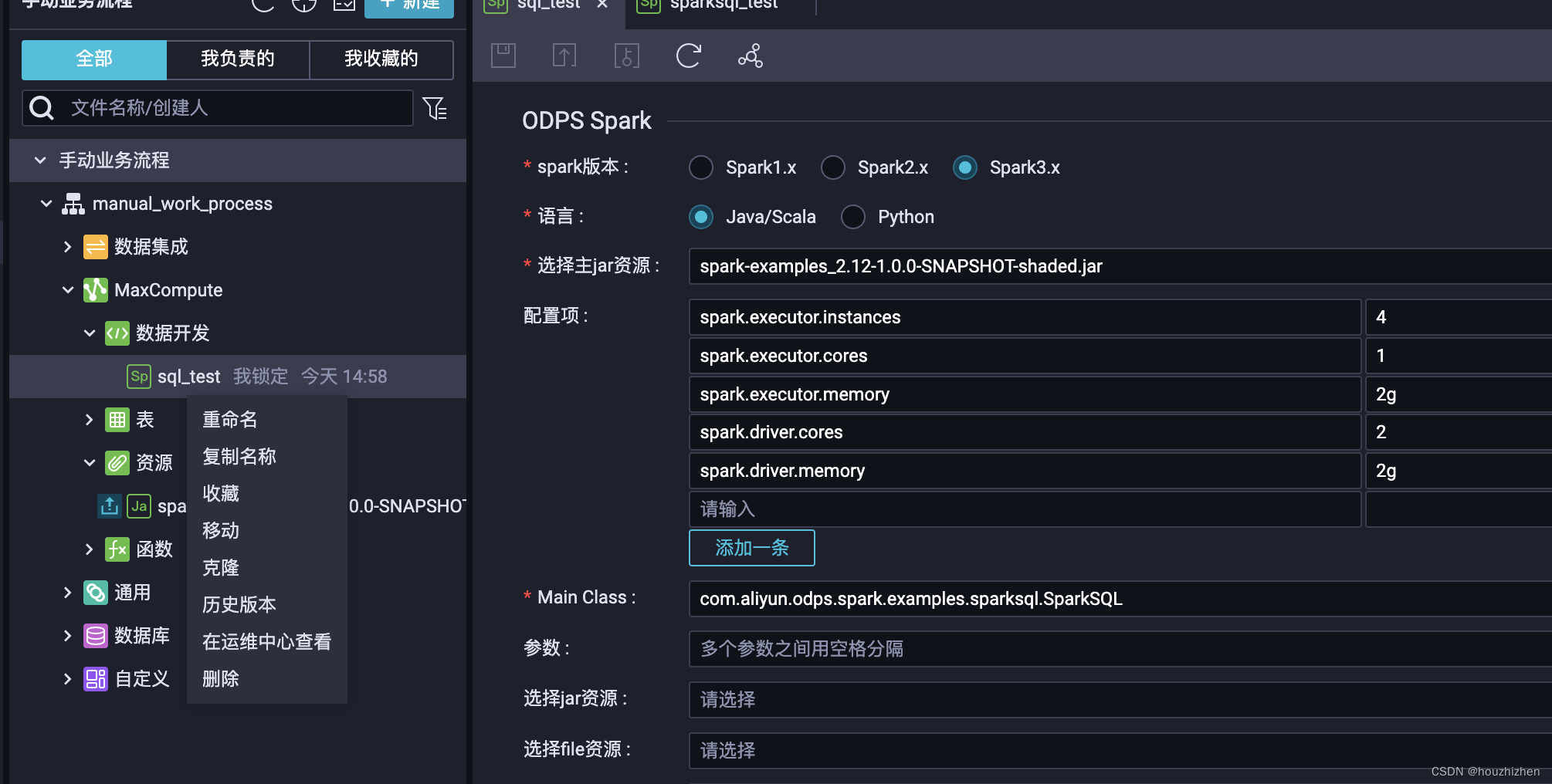Select the sql_test node row
Image resolution: width=1552 pixels, height=784 pixels.
pos(238,377)
